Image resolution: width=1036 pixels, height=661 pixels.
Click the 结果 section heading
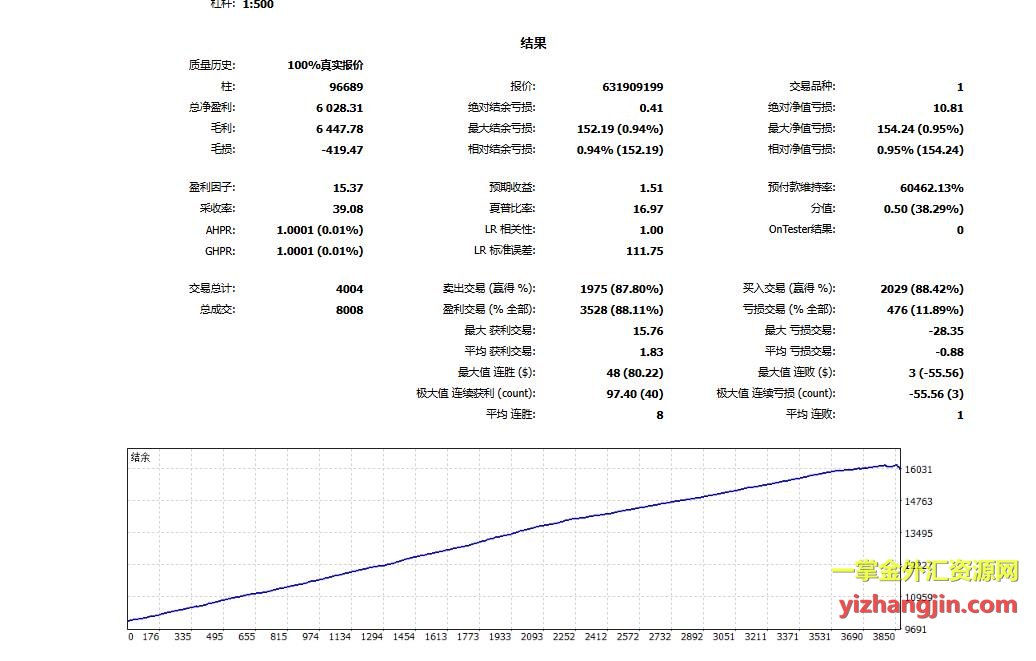(533, 43)
